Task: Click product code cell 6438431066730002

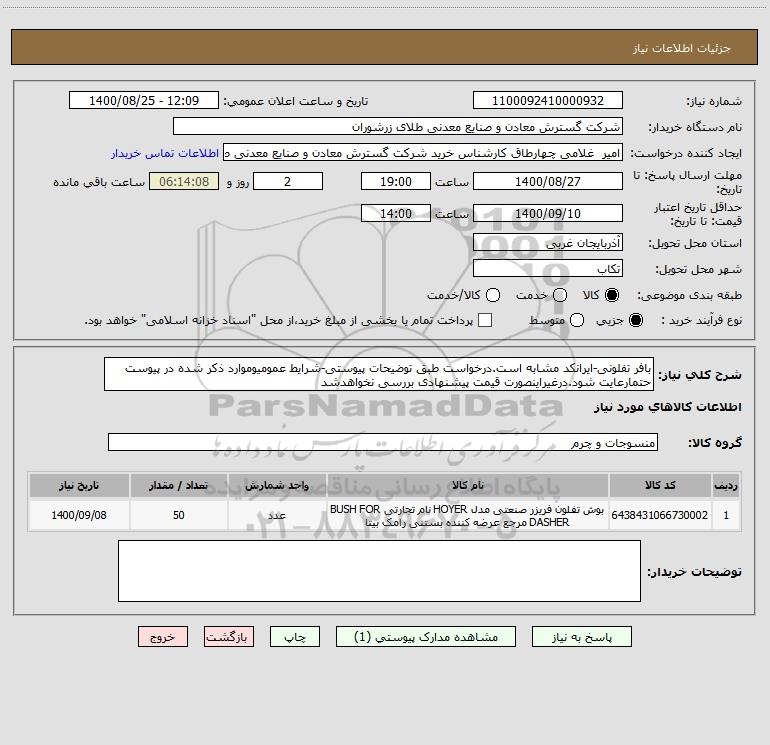Action: pos(660,515)
